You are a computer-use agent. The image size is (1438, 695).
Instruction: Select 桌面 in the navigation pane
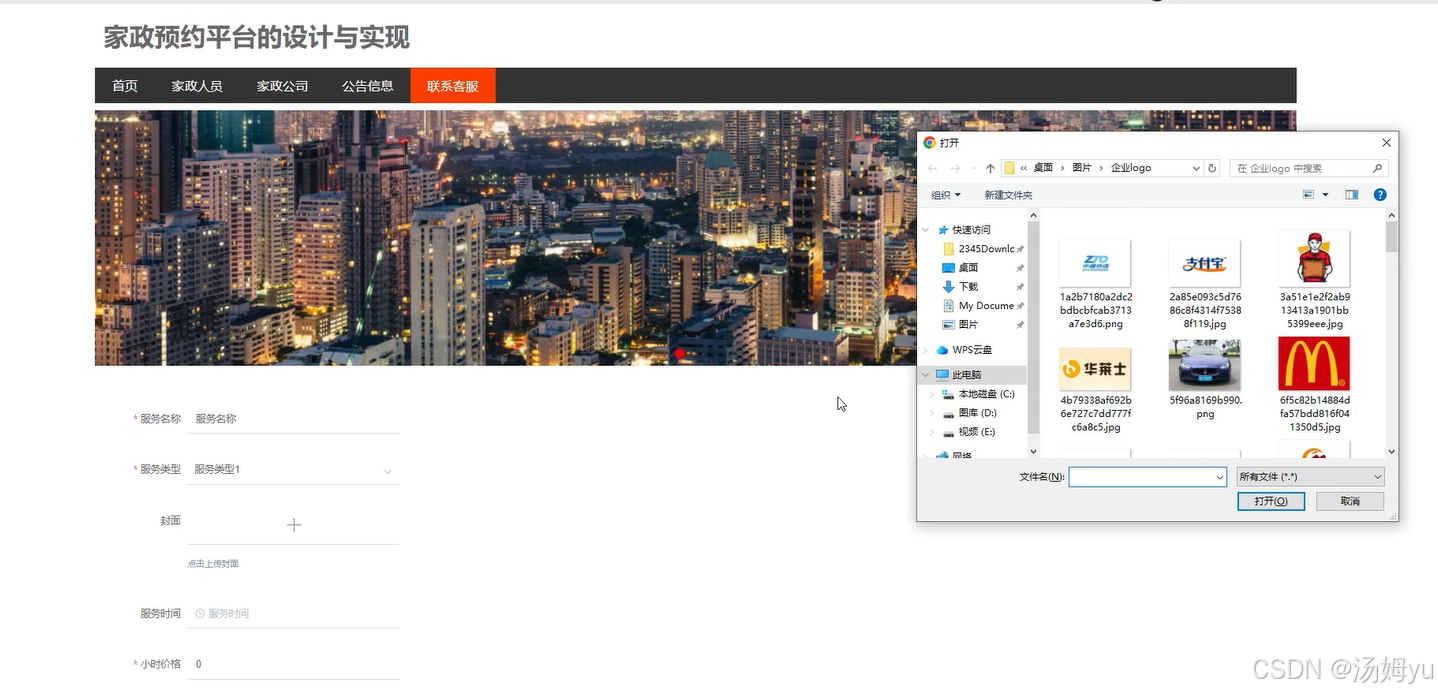coord(968,268)
